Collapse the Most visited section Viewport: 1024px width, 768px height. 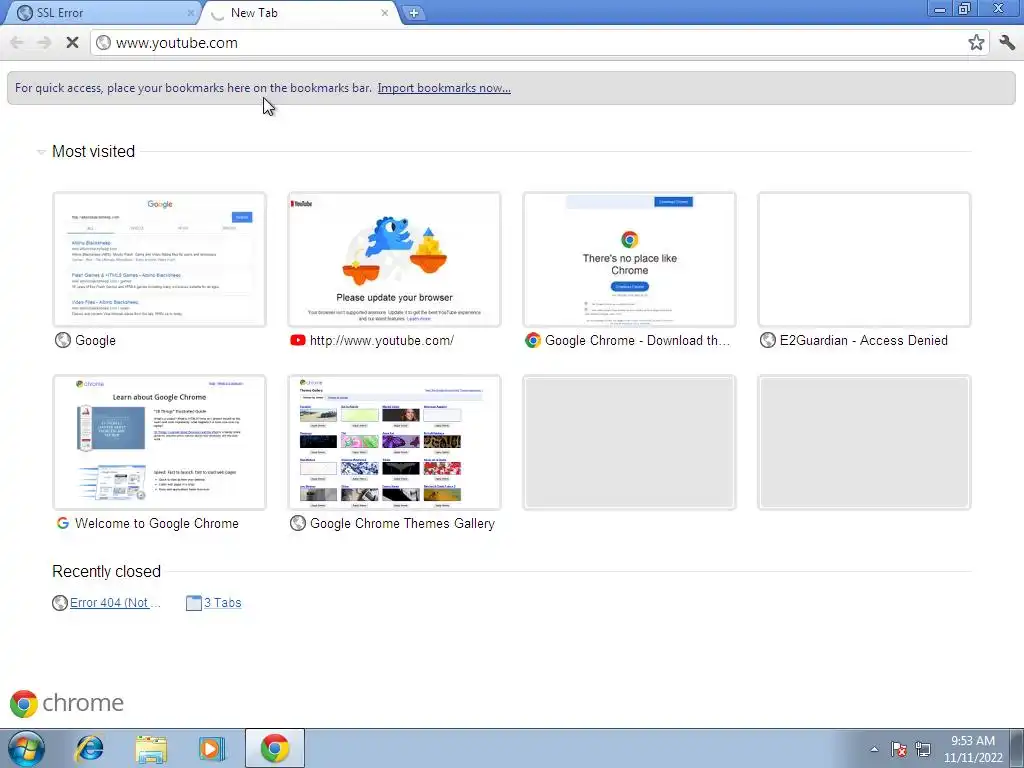(x=40, y=152)
